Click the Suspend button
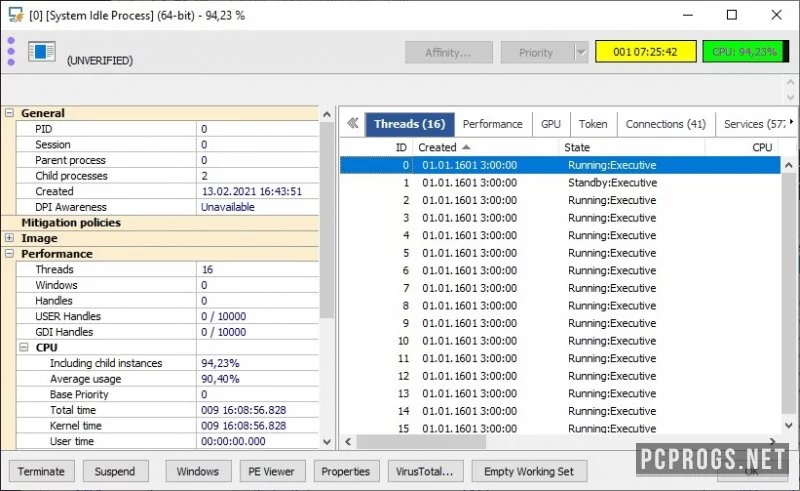800x491 pixels. [115, 471]
